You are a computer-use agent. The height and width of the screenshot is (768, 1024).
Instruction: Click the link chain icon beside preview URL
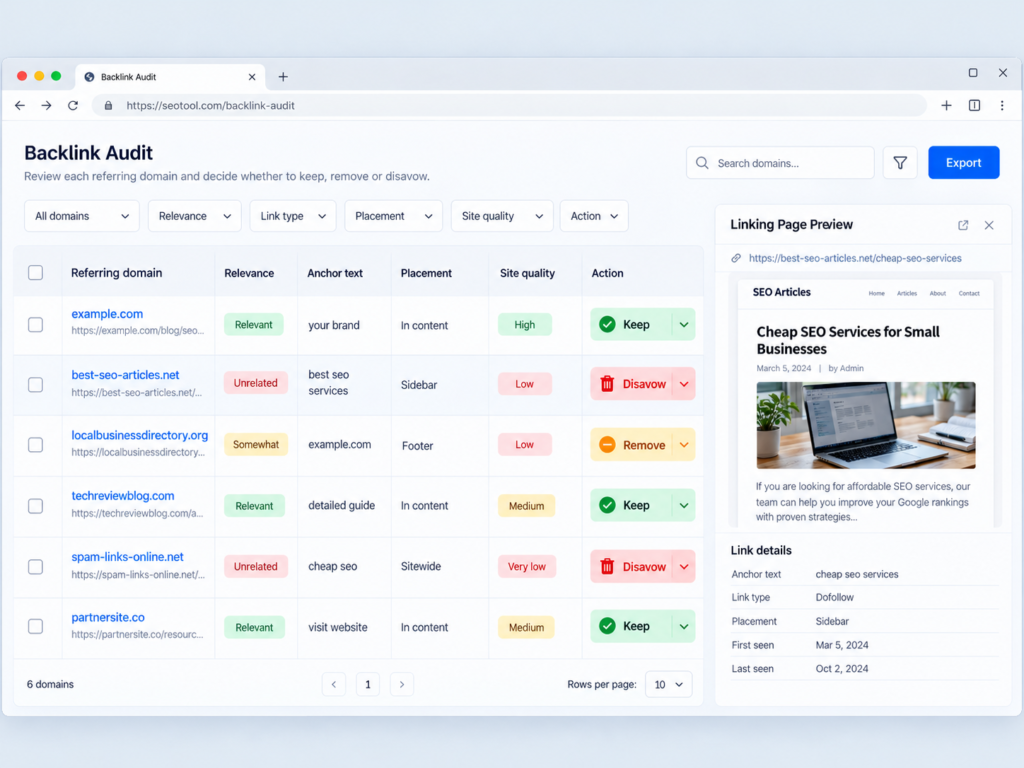(736, 258)
